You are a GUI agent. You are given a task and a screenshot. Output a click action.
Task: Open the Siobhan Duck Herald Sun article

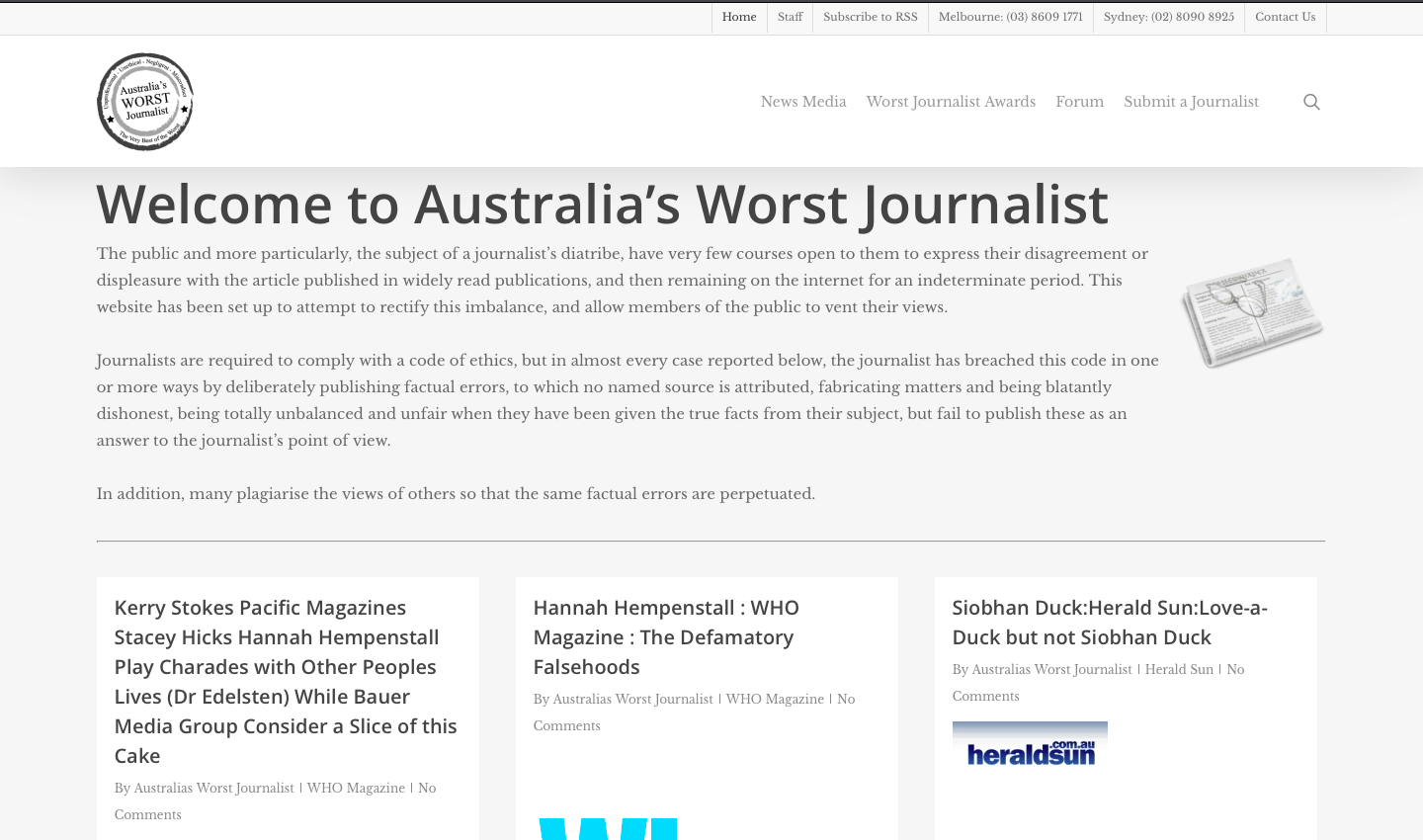pos(1110,622)
